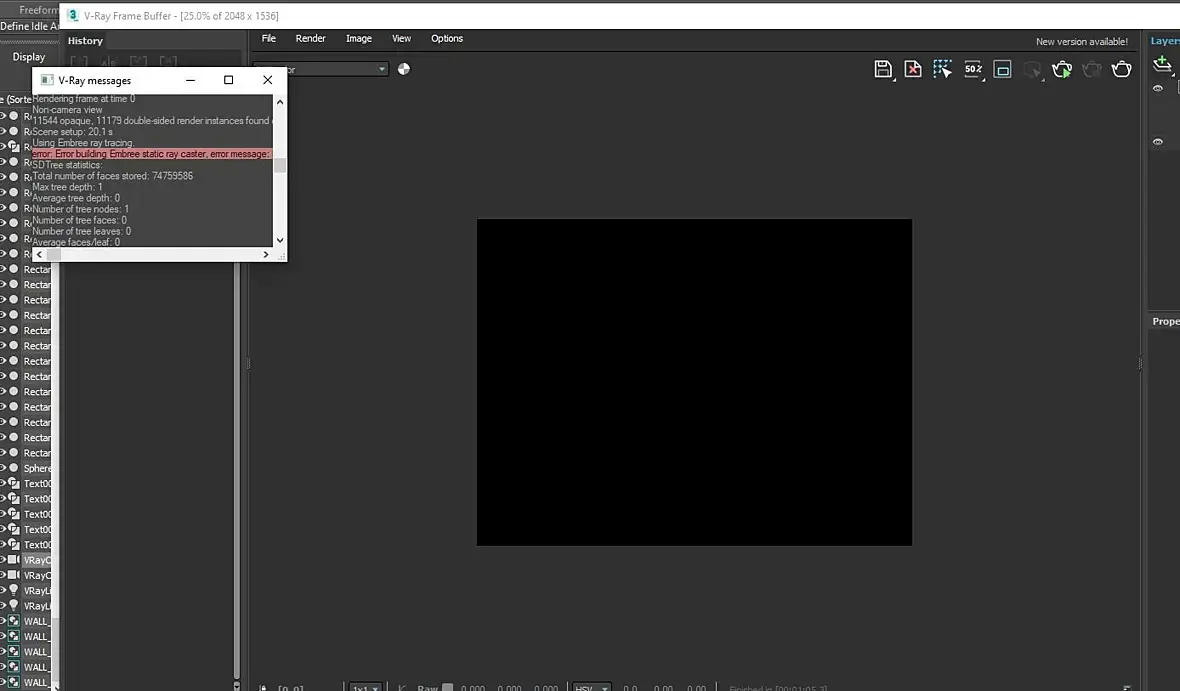This screenshot has width=1180, height=691.
Task: Click the Properties panel header
Action: tap(1165, 321)
